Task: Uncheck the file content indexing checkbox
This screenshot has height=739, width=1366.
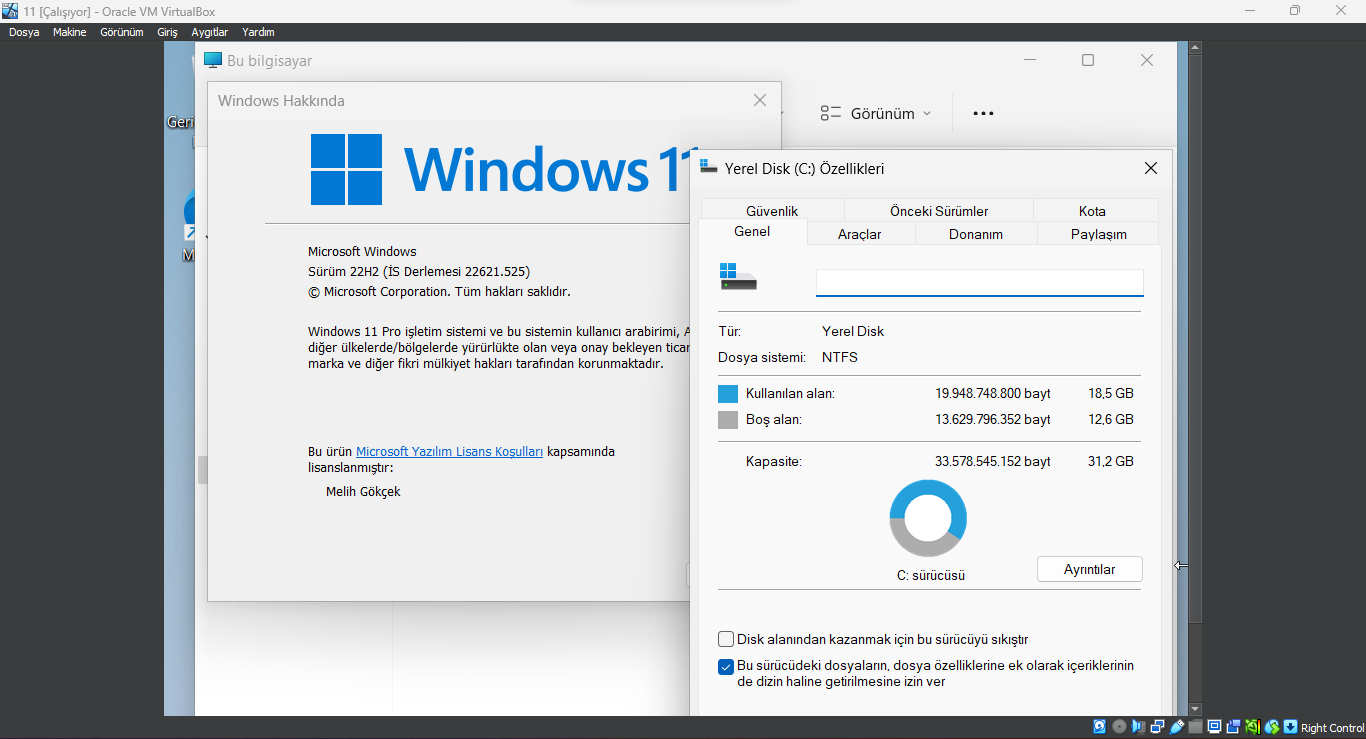Action: click(726, 667)
